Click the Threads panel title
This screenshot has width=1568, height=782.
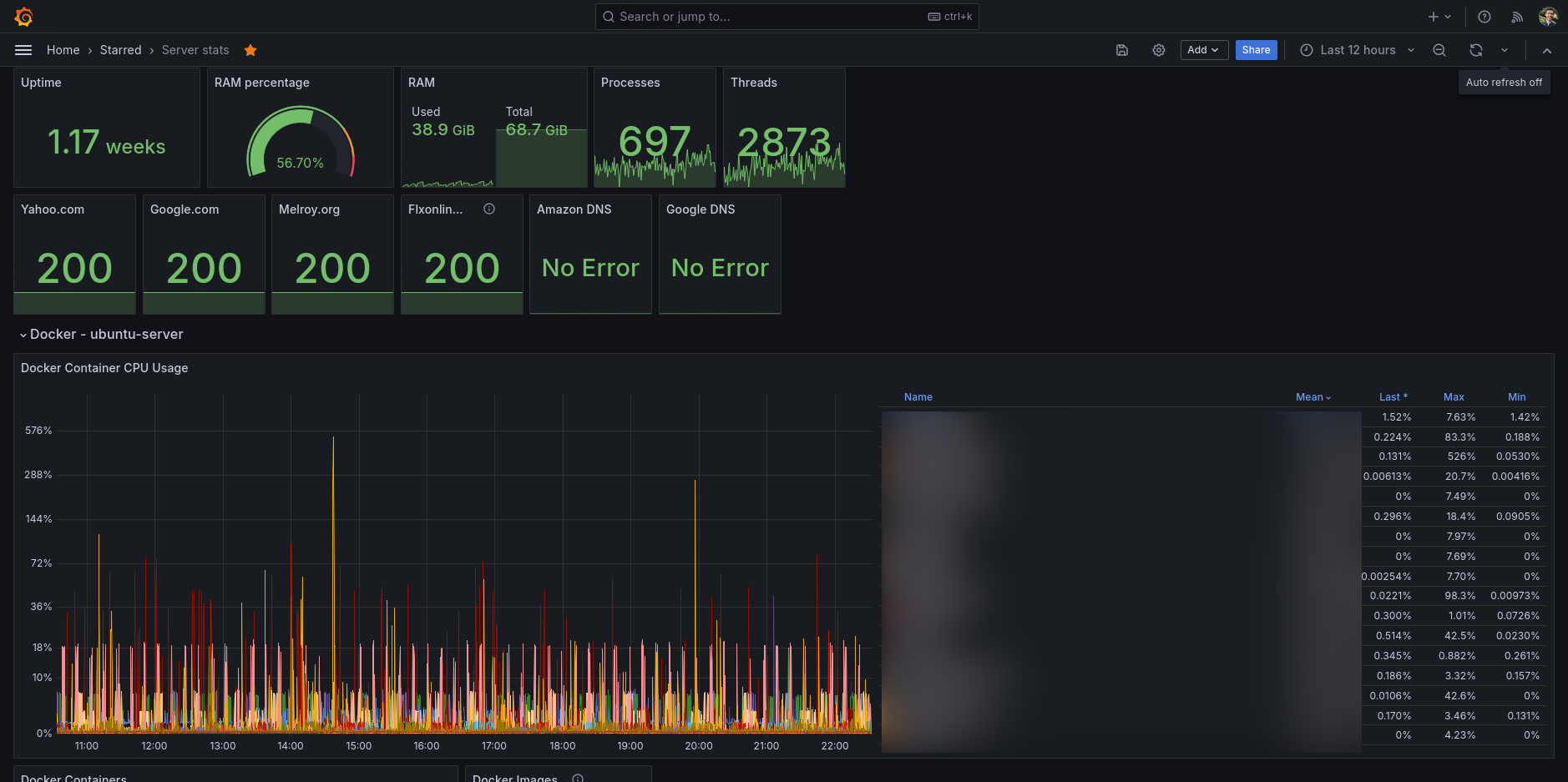(754, 83)
